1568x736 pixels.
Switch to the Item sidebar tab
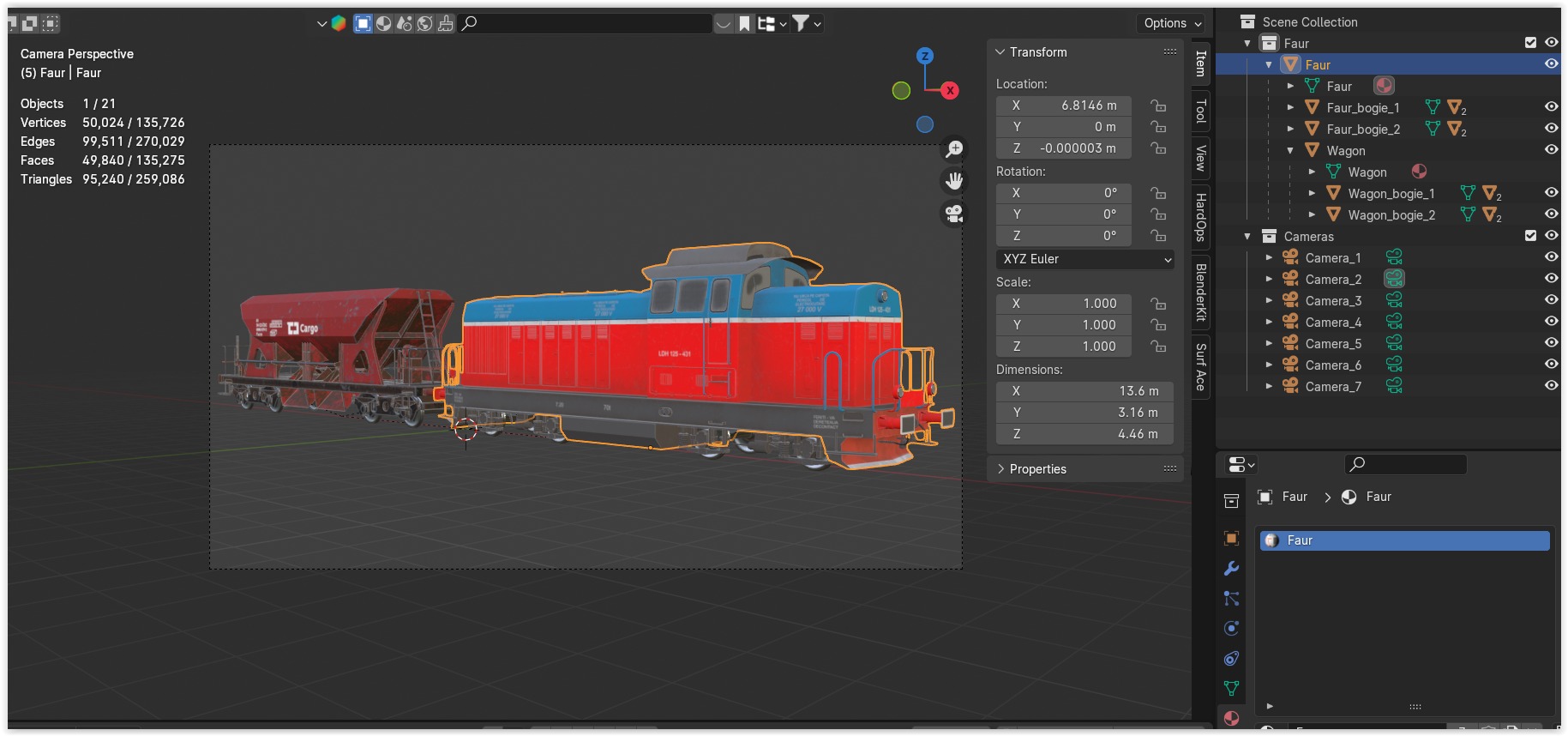click(x=1201, y=63)
